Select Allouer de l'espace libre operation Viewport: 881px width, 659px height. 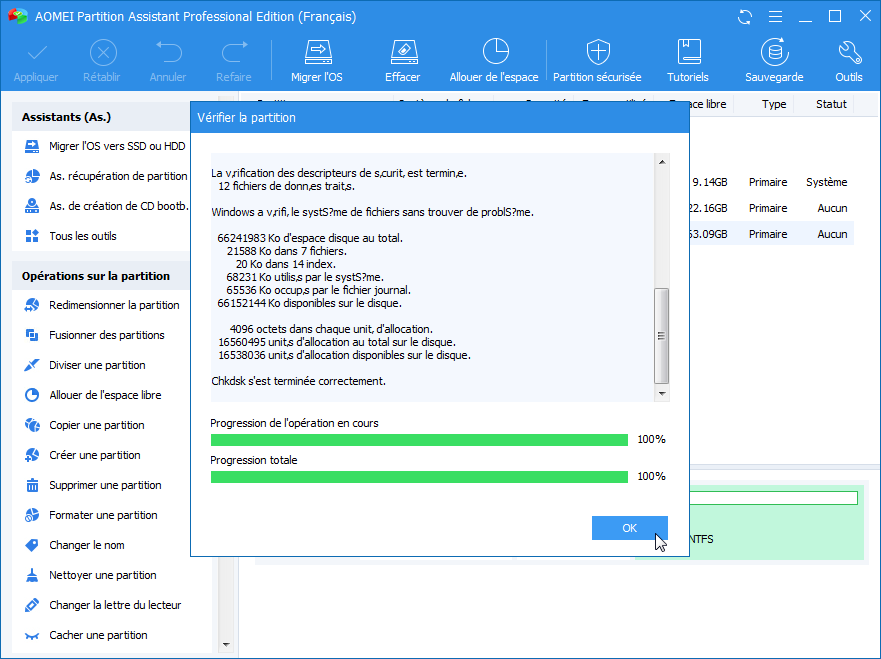coord(93,395)
